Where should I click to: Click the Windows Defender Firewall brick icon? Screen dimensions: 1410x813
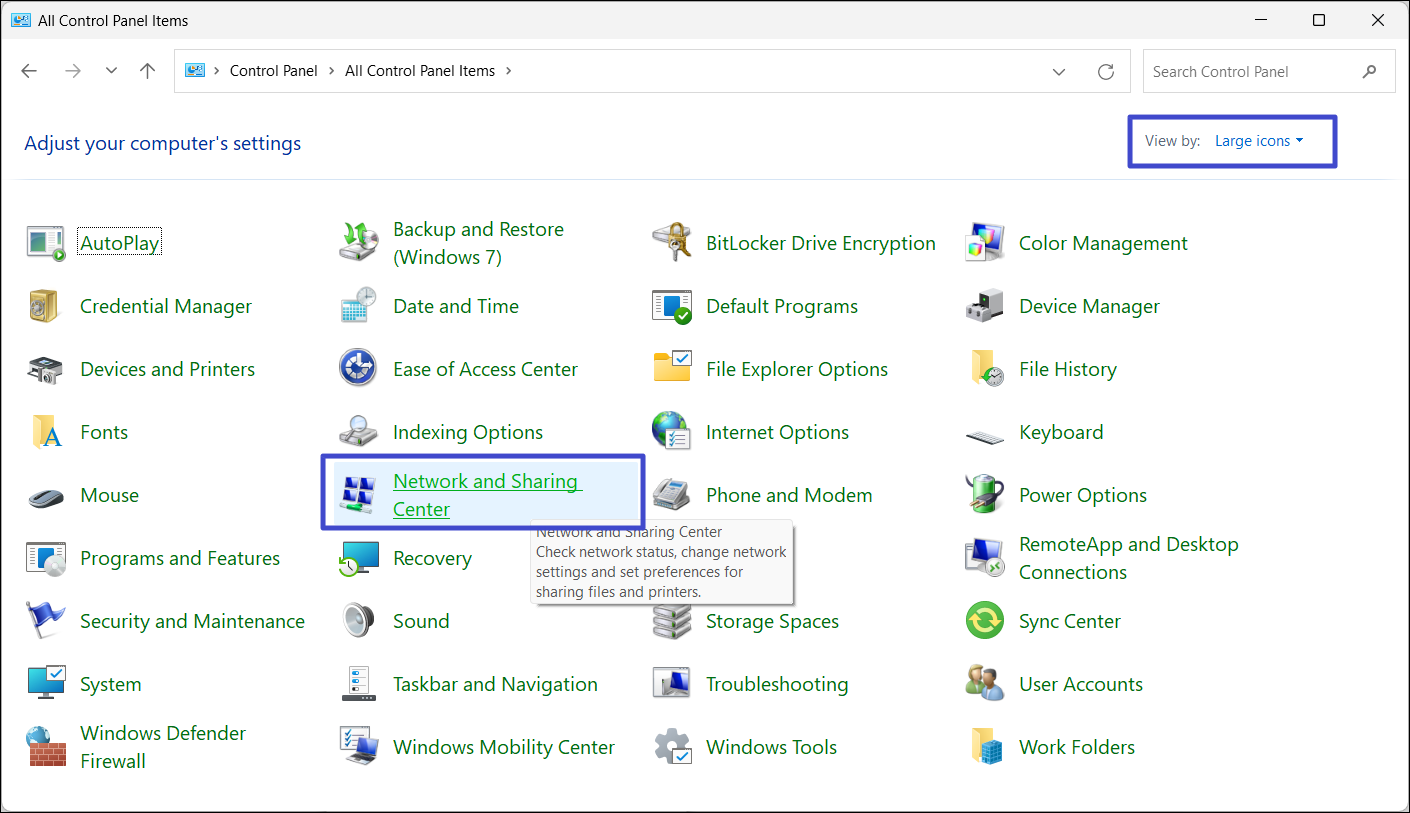point(46,747)
